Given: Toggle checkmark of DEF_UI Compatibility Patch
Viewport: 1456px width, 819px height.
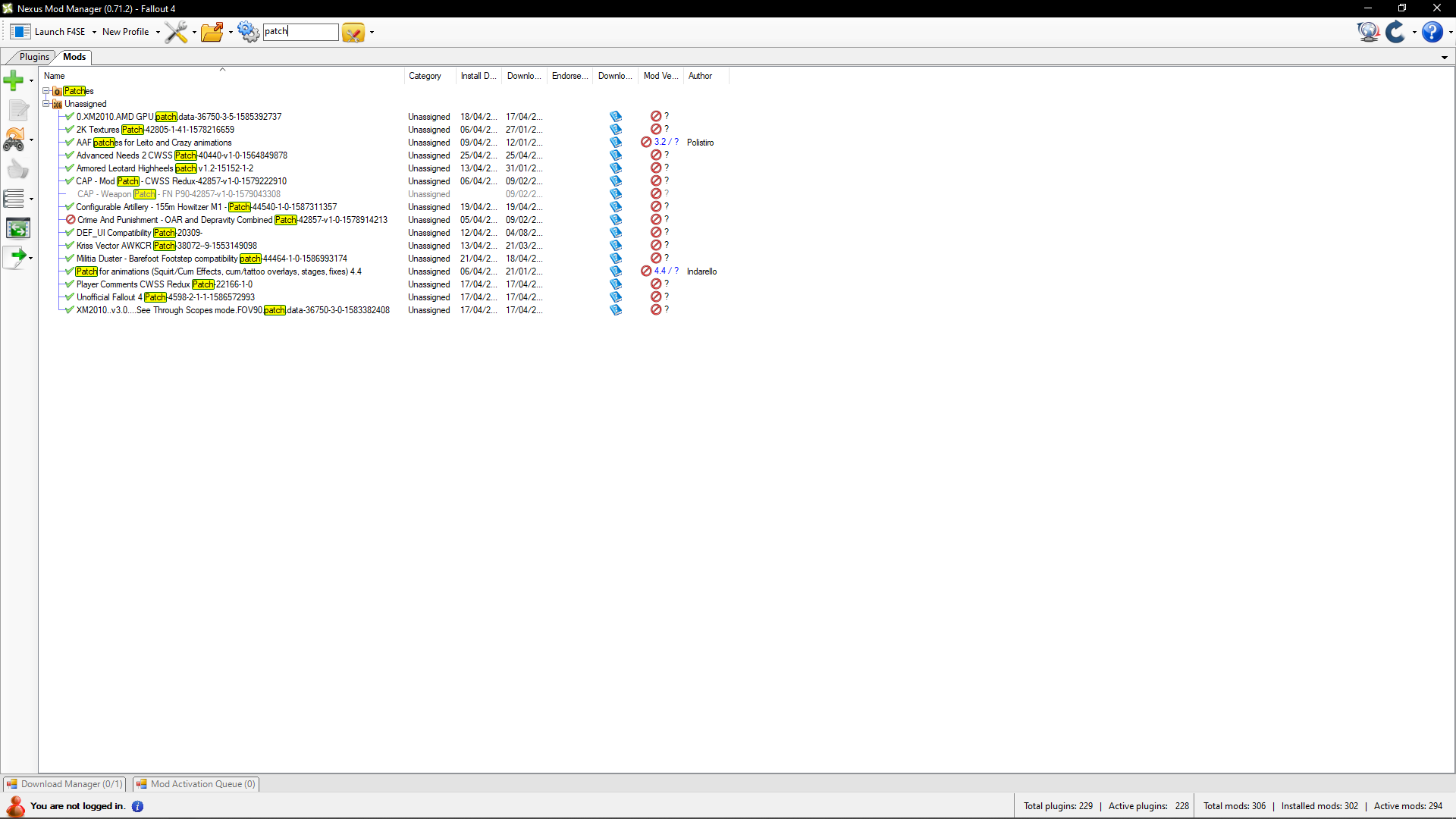Looking at the screenshot, I should [70, 233].
